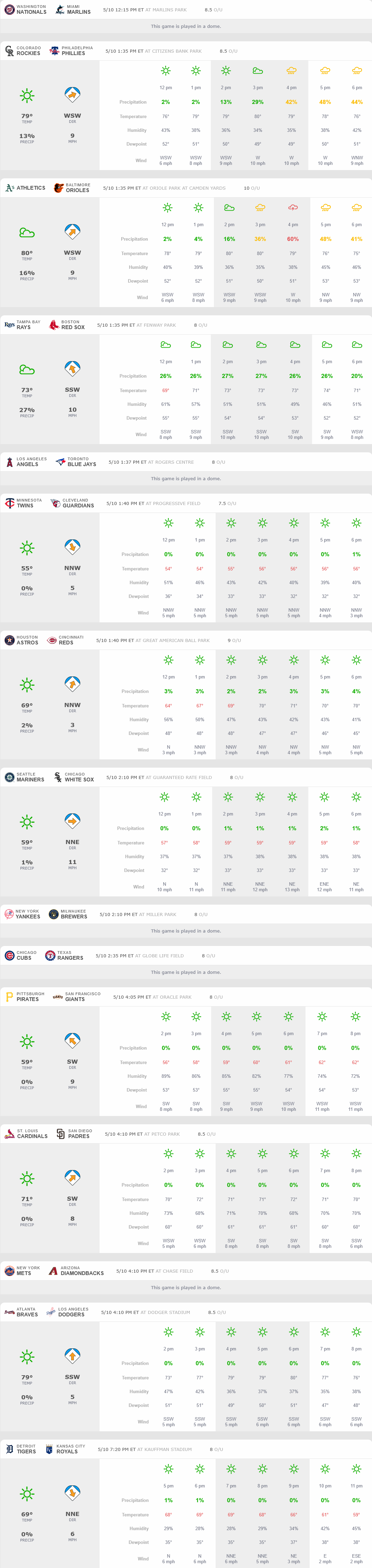Click the Houston Astros logo
This screenshot has height=1568, width=372.
pos(9,640)
